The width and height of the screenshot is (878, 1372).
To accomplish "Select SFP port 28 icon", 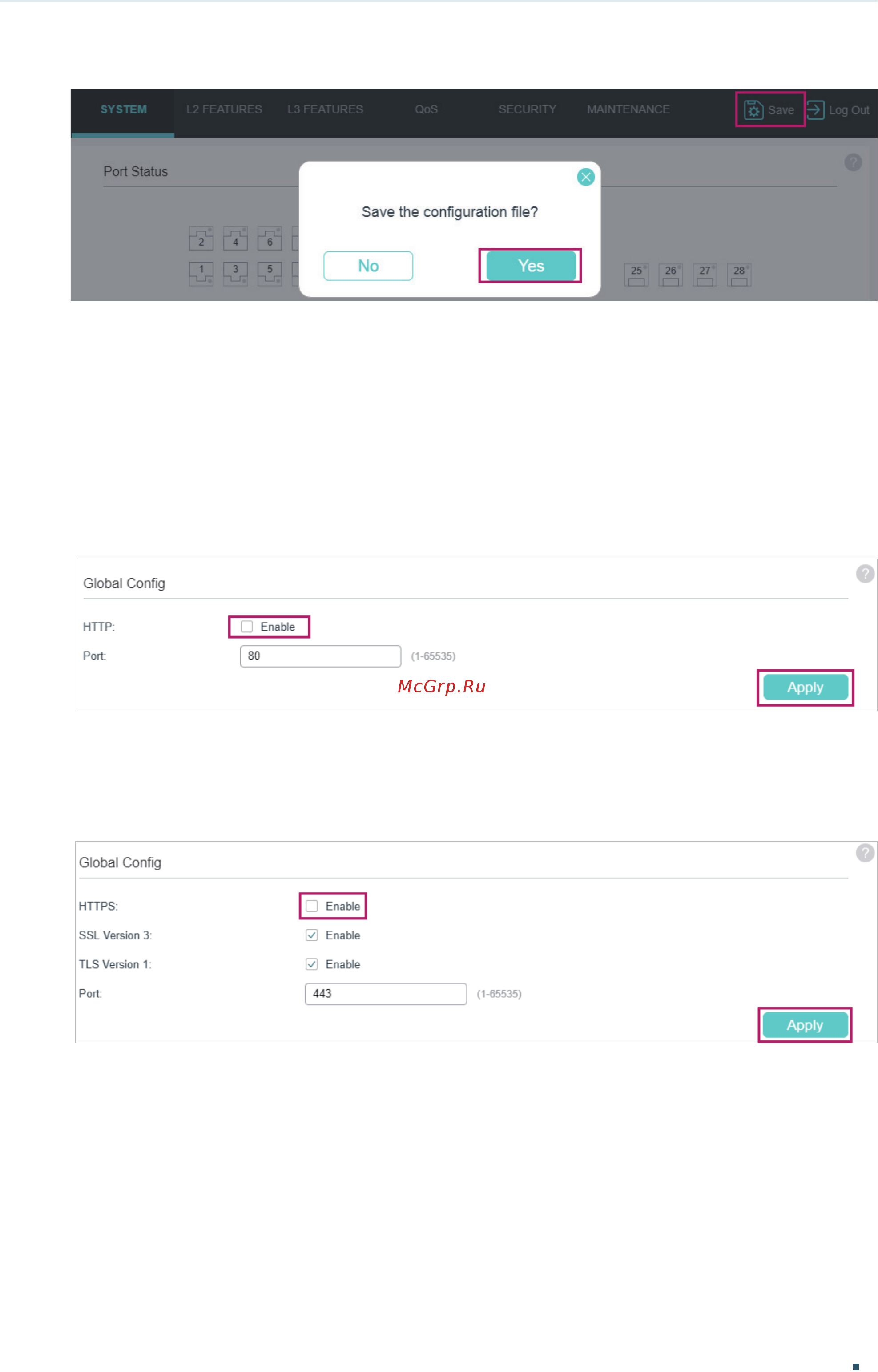I will click(739, 275).
